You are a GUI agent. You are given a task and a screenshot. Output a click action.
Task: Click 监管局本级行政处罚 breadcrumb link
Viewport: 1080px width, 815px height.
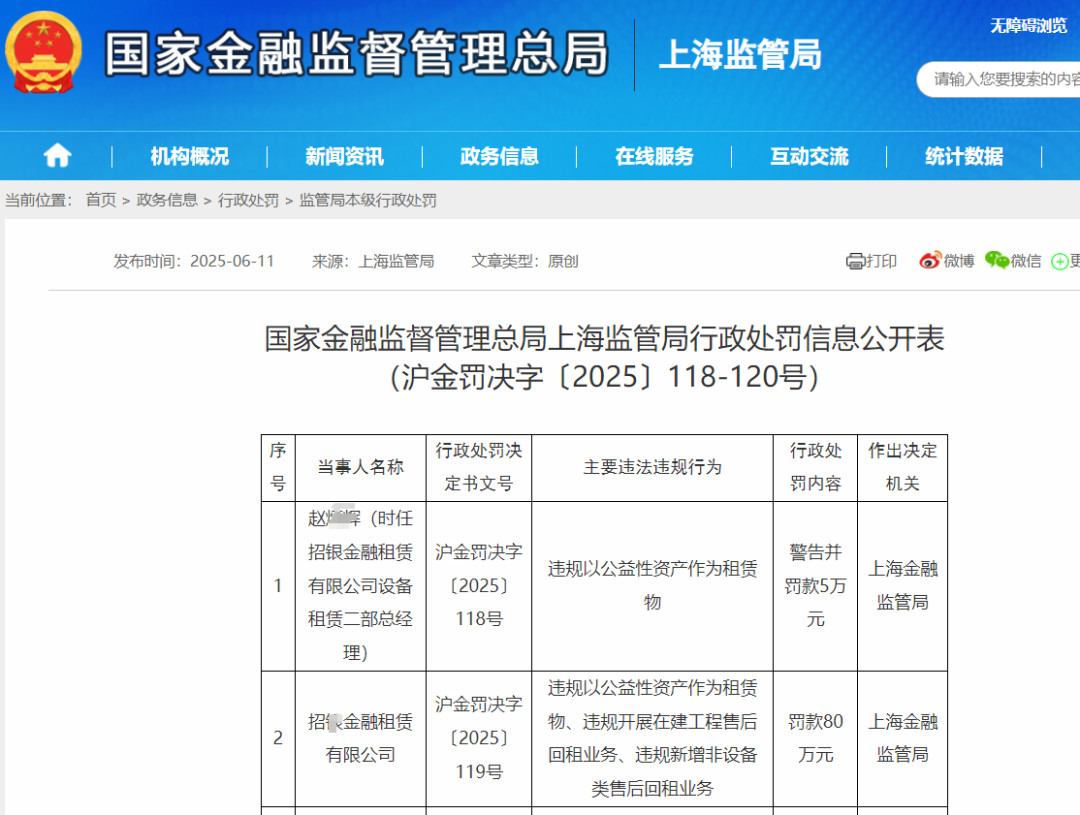coord(368,200)
